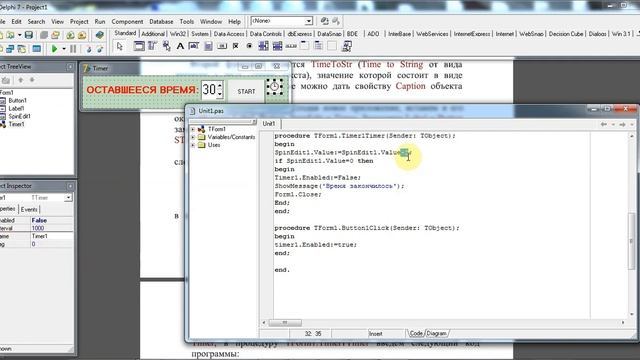640x360 pixels.
Task: Decrease SpinEdit value with down arrow
Action: point(220,93)
